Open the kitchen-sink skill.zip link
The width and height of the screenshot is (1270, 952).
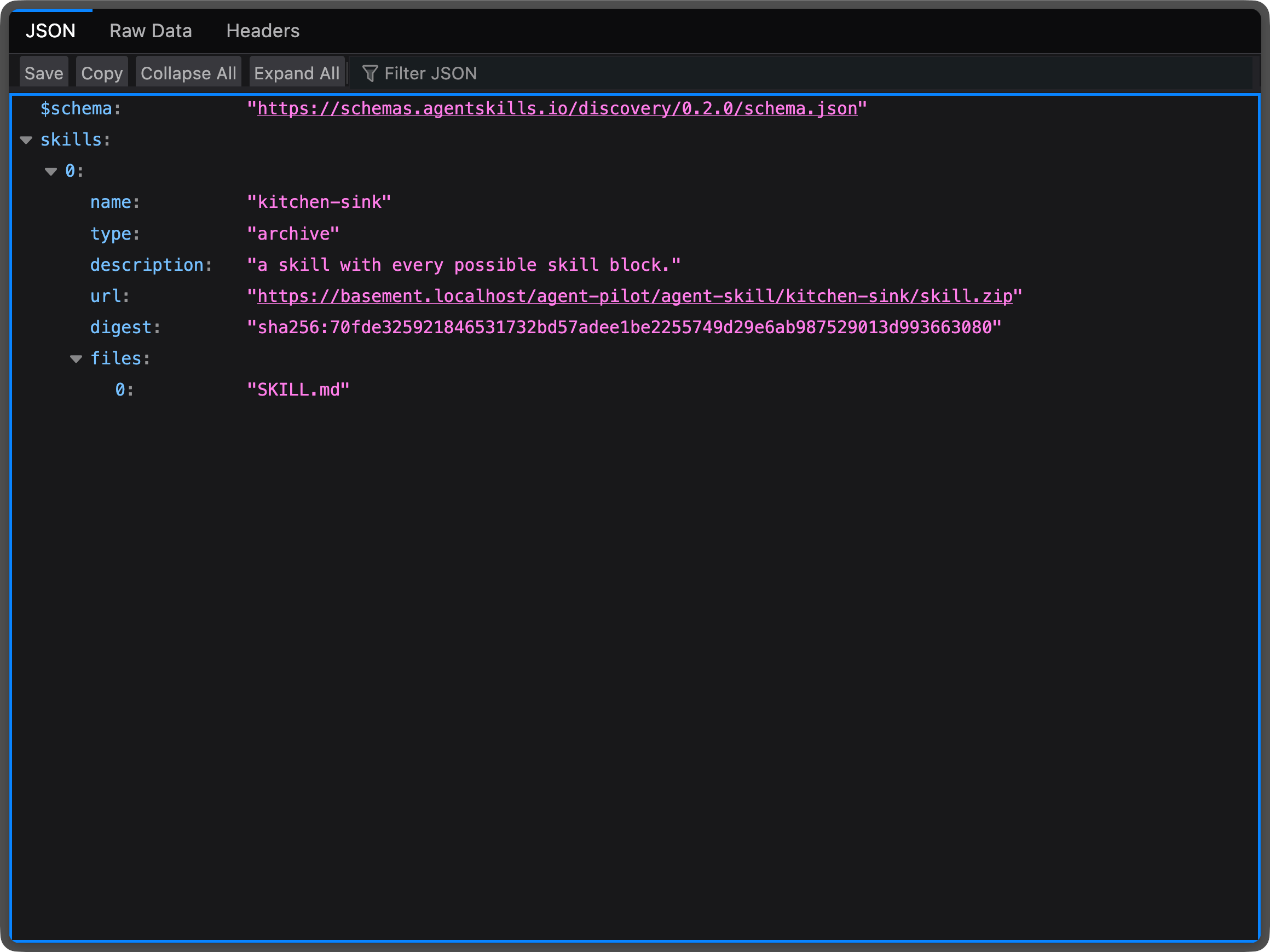click(635, 296)
